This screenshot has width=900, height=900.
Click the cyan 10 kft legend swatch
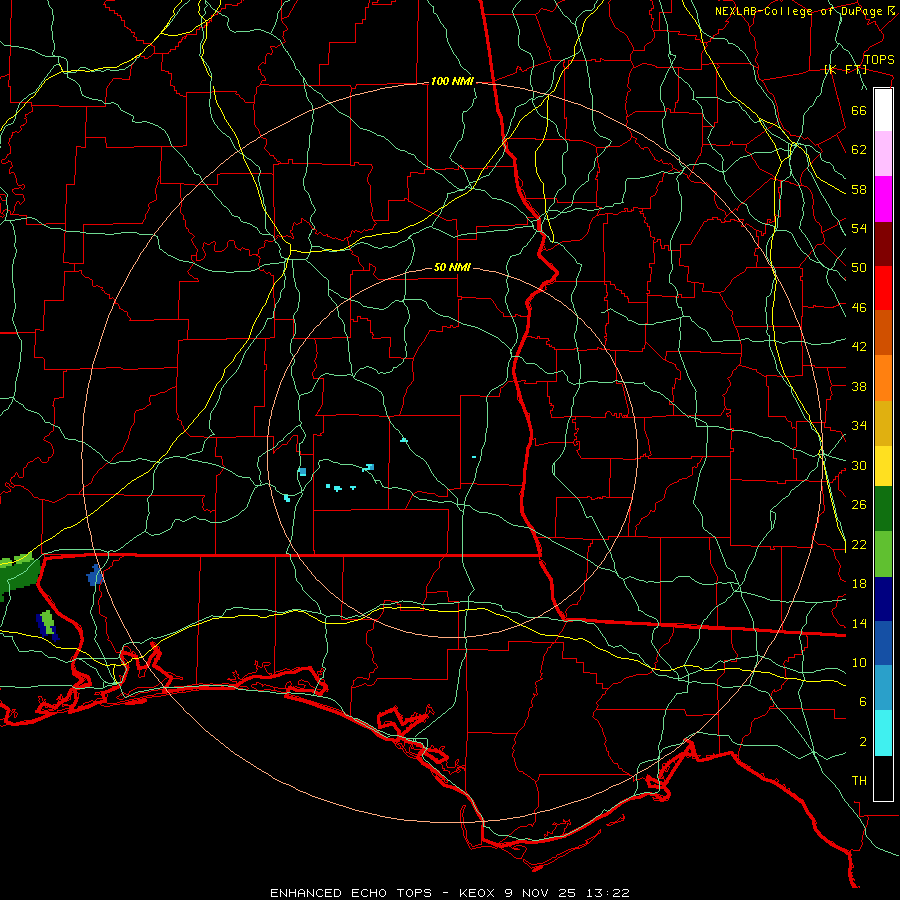[883, 732]
